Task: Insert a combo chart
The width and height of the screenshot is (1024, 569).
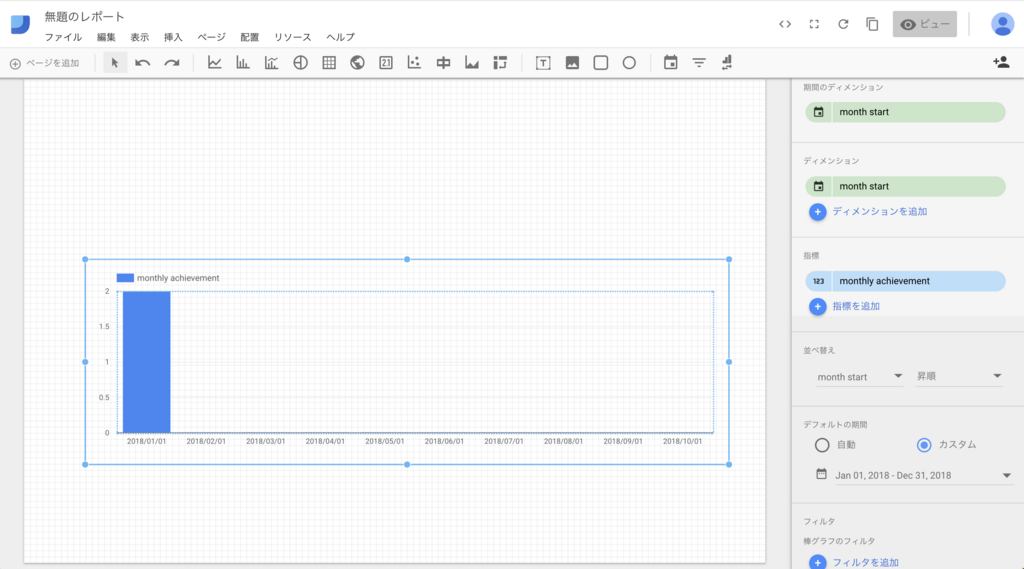Action: 271,63
